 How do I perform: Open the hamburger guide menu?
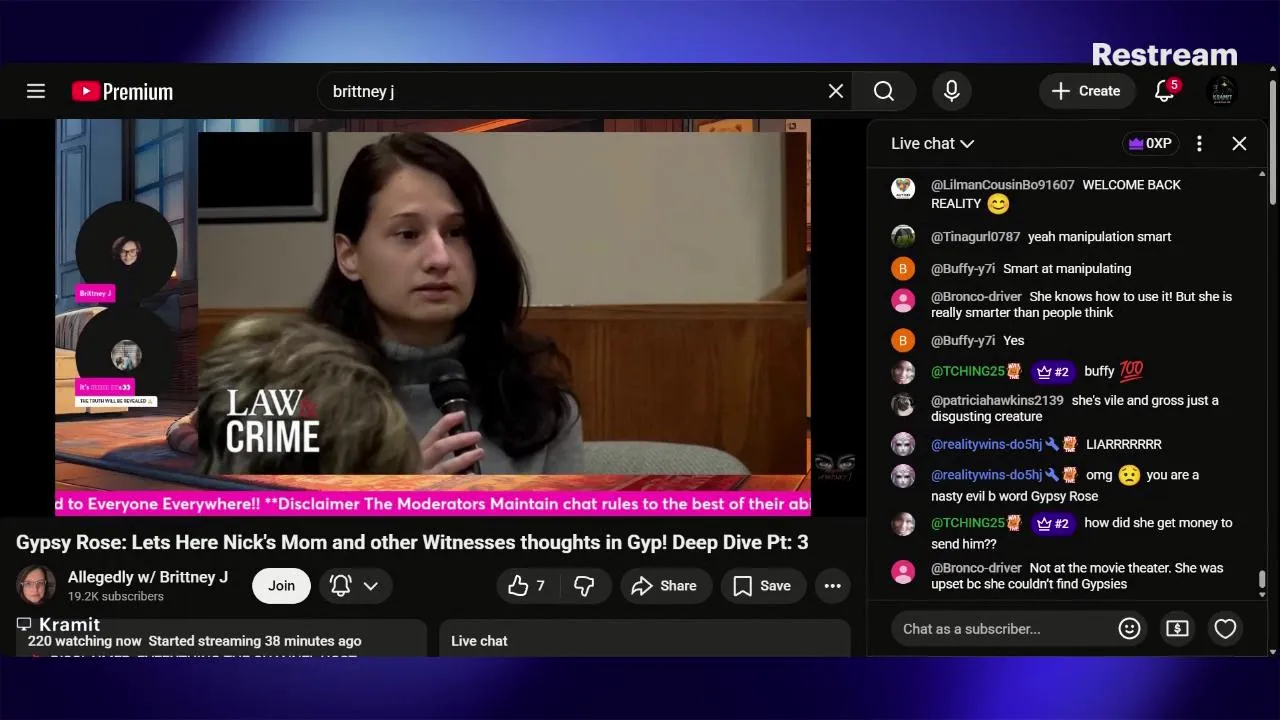pyautogui.click(x=36, y=91)
